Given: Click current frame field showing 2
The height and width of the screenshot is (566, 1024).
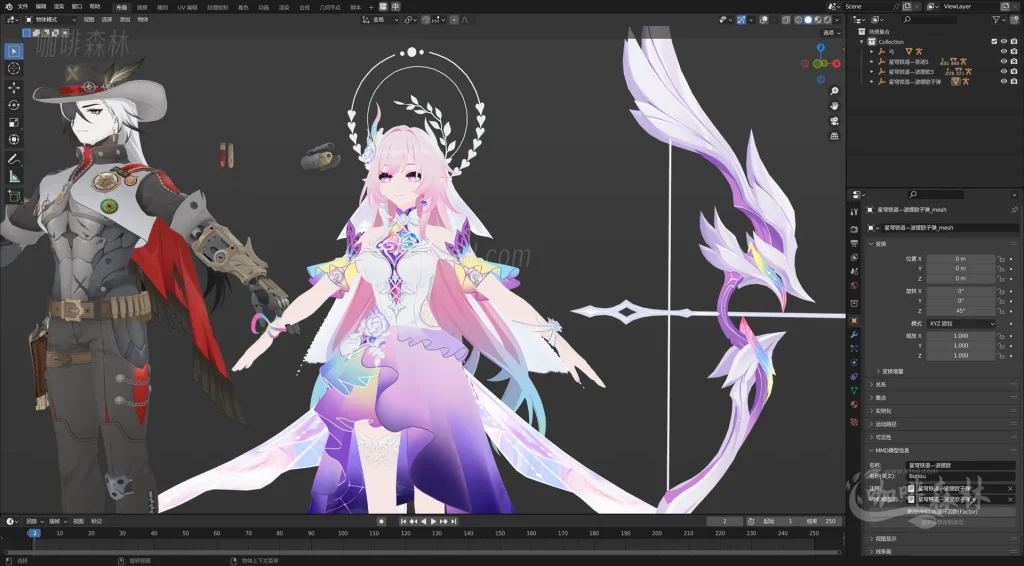Looking at the screenshot, I should pyautogui.click(x=725, y=522).
